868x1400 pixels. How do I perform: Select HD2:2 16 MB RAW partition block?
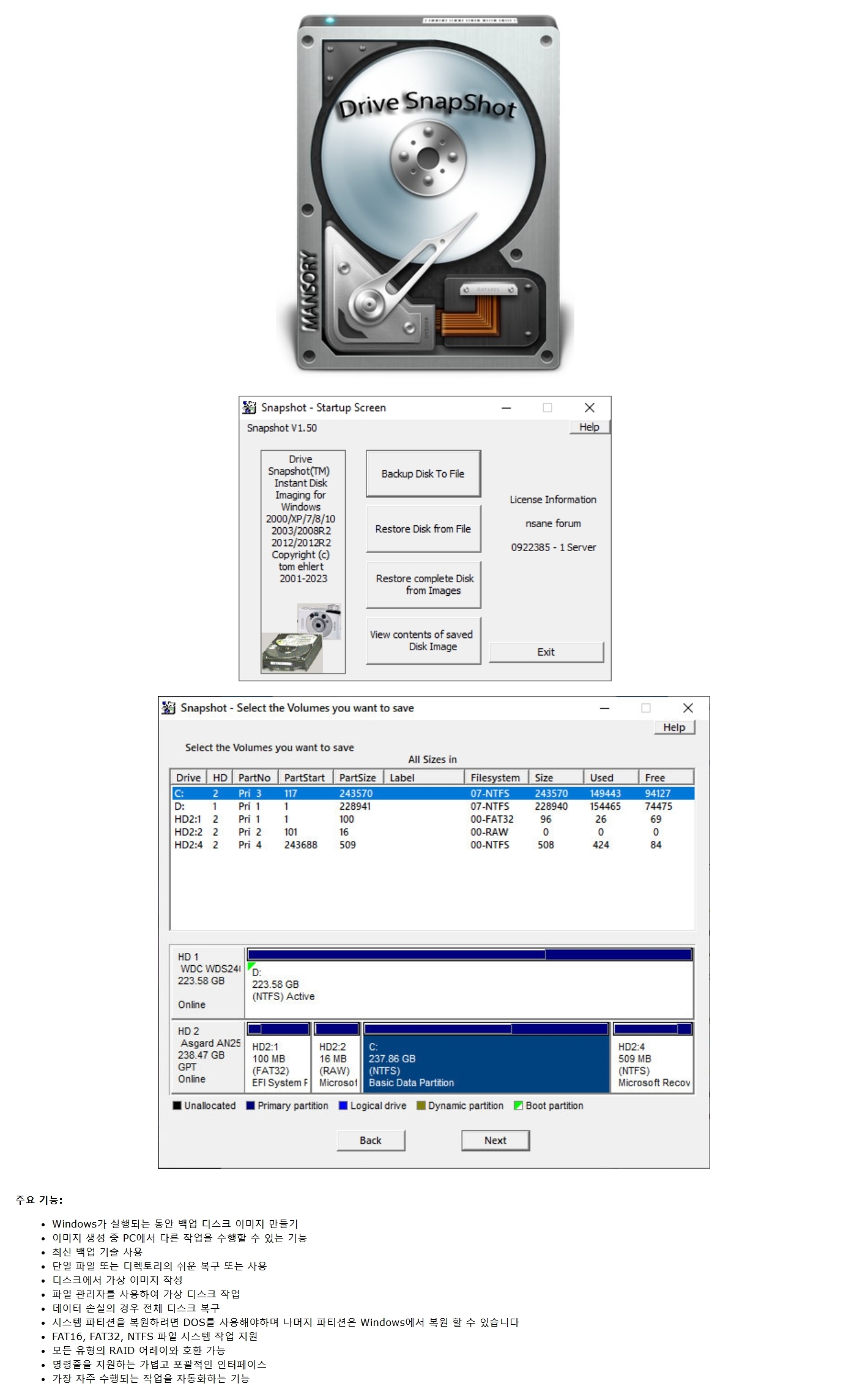(336, 1065)
